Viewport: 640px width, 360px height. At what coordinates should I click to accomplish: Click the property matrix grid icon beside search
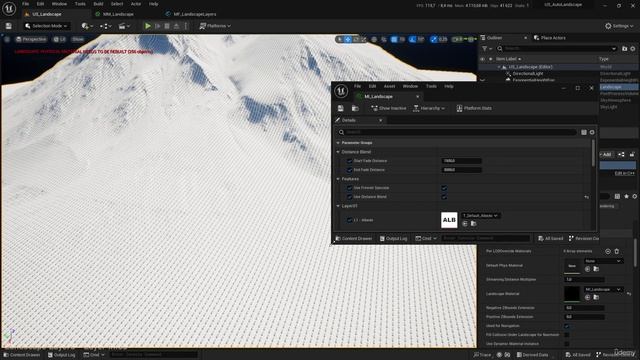click(584, 132)
